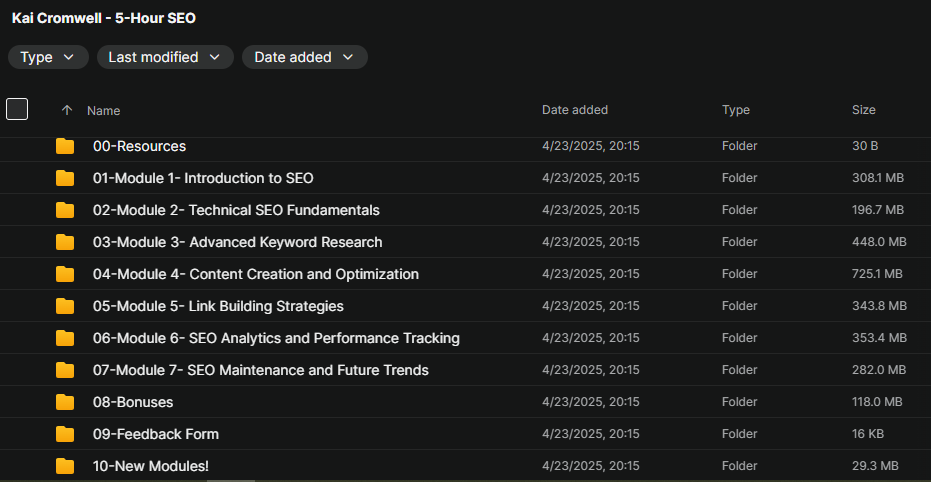Open 01-Module 1- Introduction to SEO
The image size is (931, 482).
click(x=203, y=178)
